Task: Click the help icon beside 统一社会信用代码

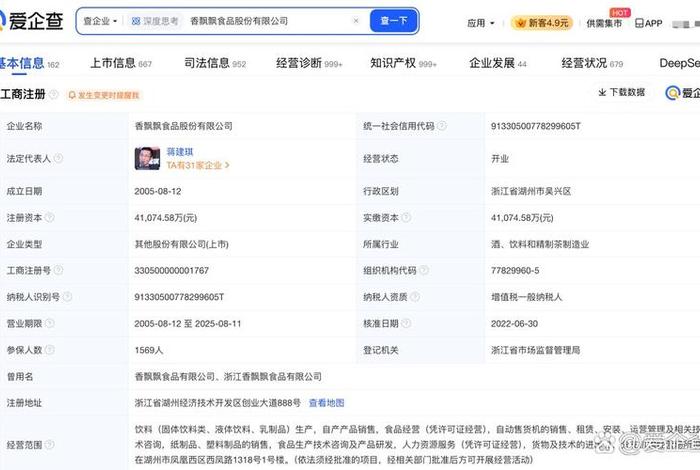Action: pyautogui.click(x=442, y=126)
